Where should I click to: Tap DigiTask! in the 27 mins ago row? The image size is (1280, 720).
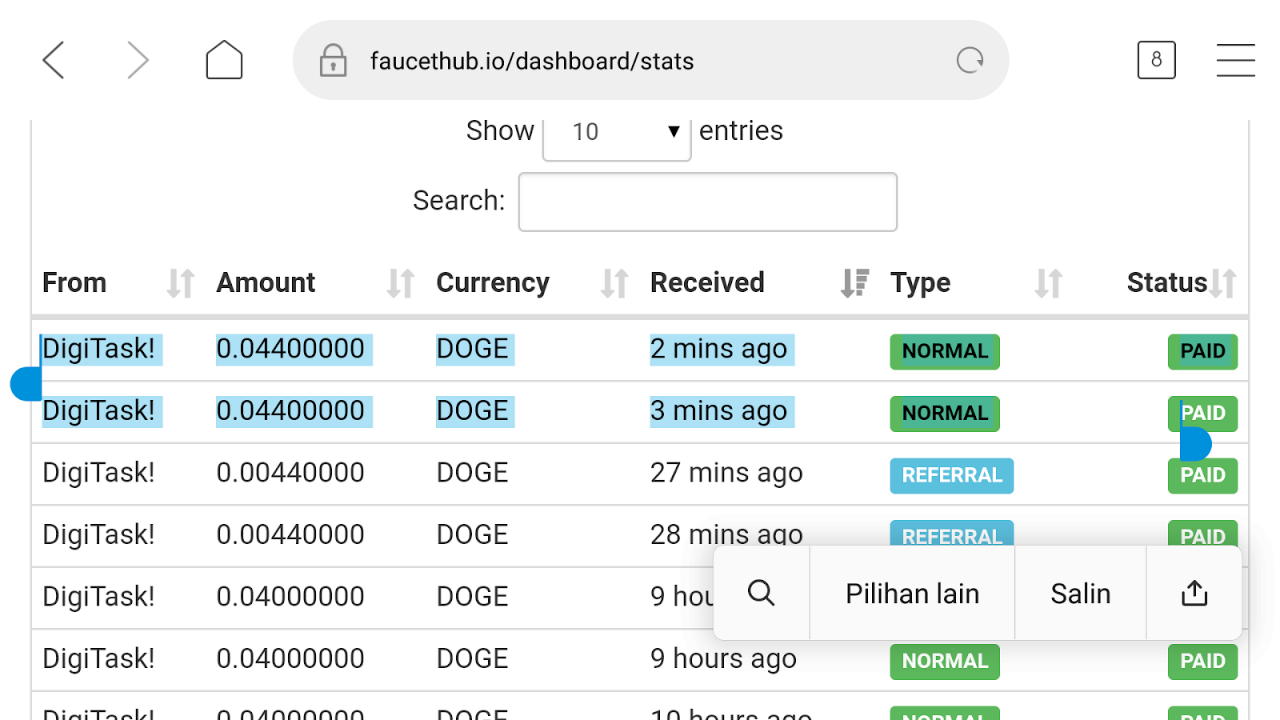pyautogui.click(x=99, y=473)
